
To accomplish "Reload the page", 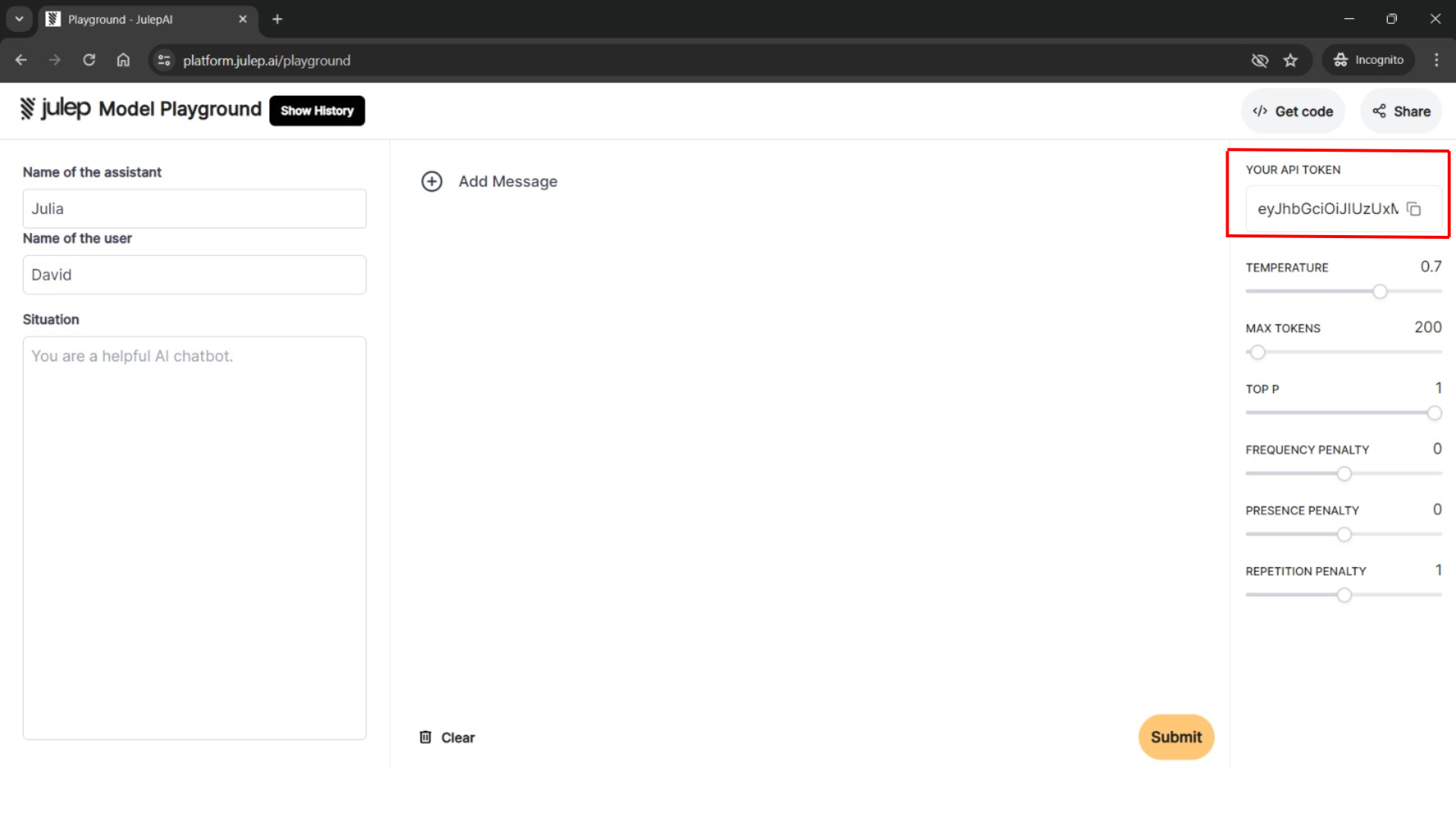I will pos(89,60).
